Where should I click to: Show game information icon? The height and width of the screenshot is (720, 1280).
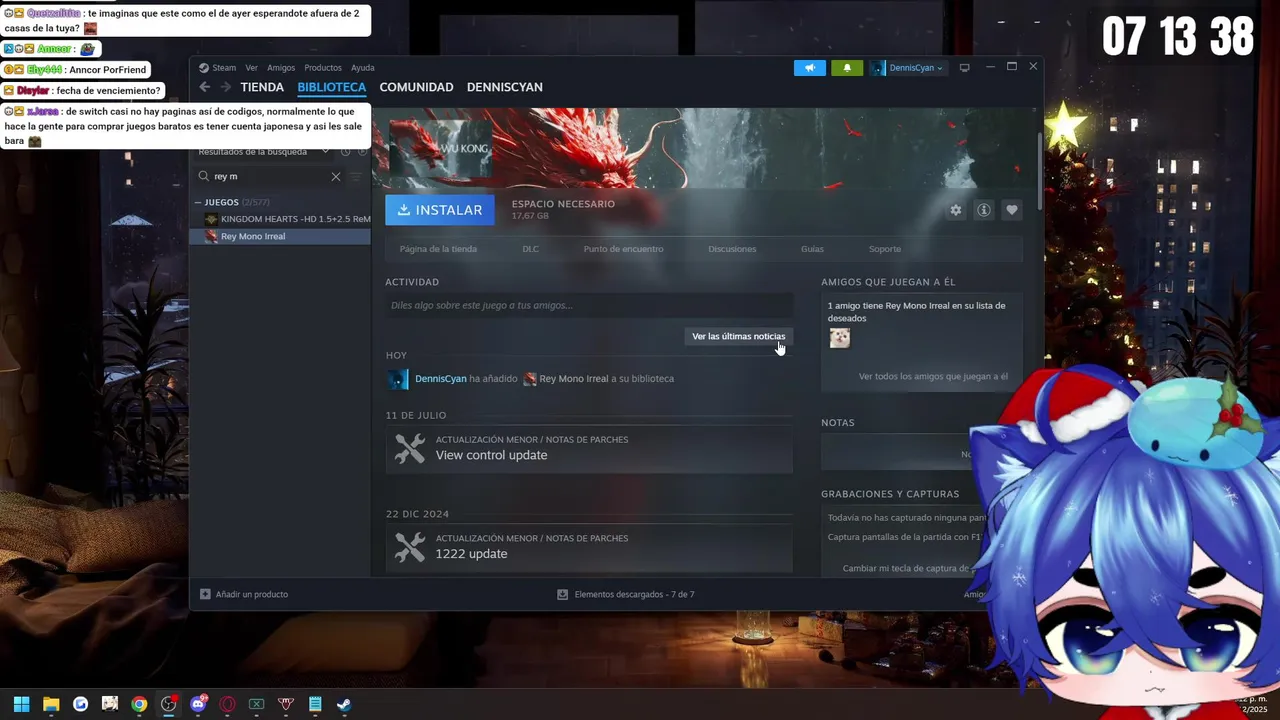coord(984,210)
